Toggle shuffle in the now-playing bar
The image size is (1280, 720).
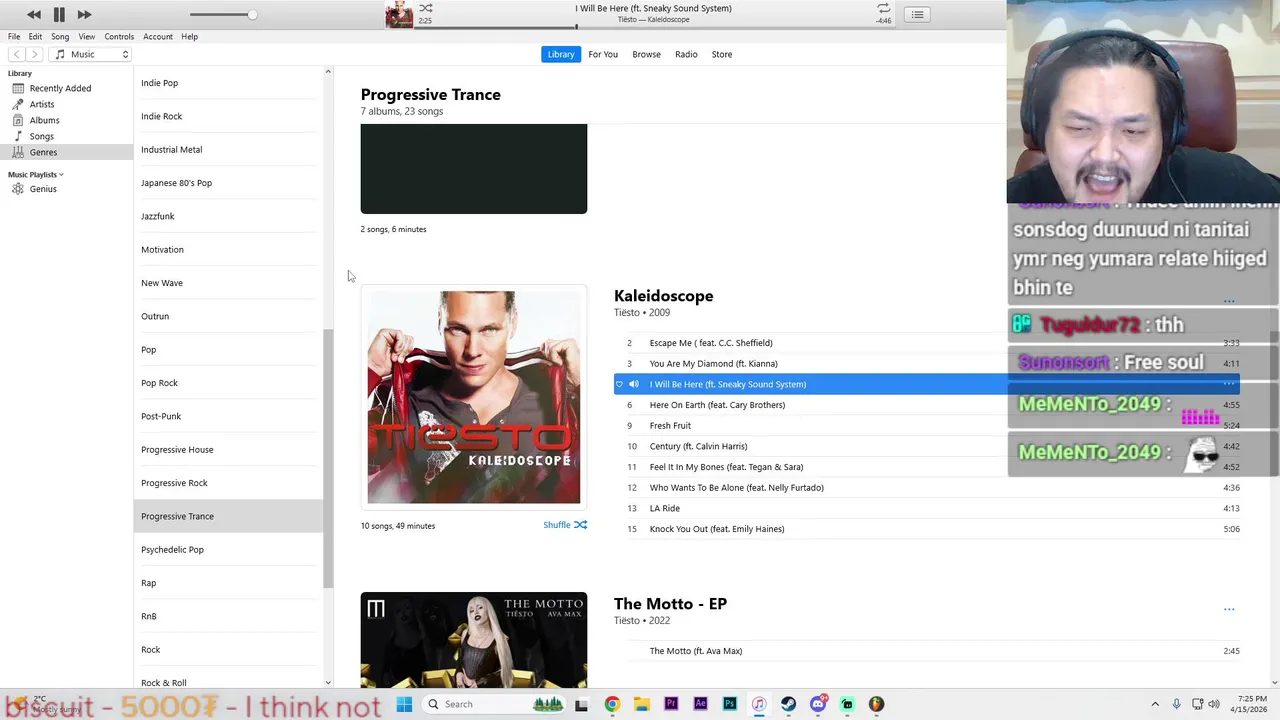[426, 8]
